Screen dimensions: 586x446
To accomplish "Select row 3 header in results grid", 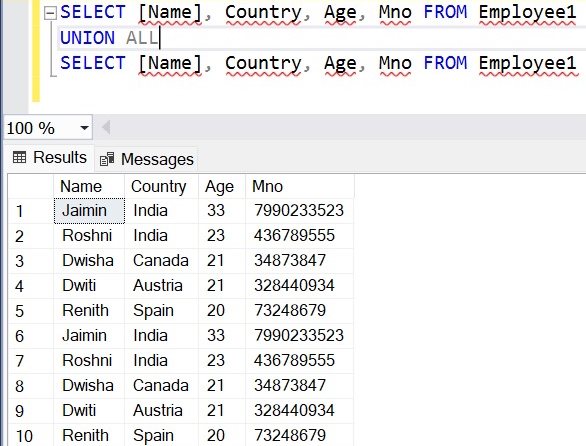I will [x=31, y=261].
